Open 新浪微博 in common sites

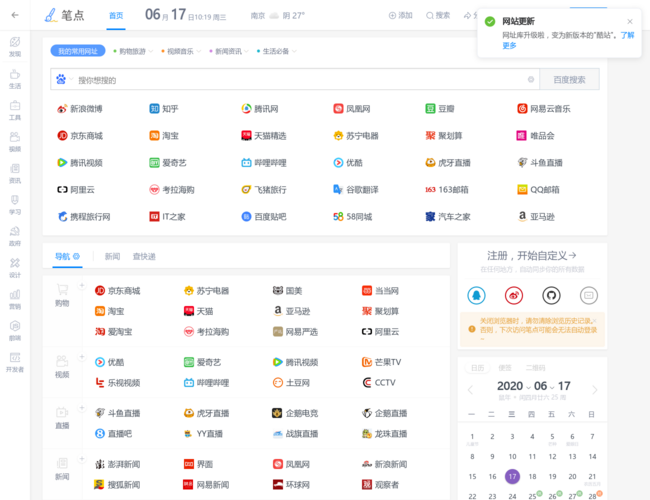pyautogui.click(x=80, y=109)
